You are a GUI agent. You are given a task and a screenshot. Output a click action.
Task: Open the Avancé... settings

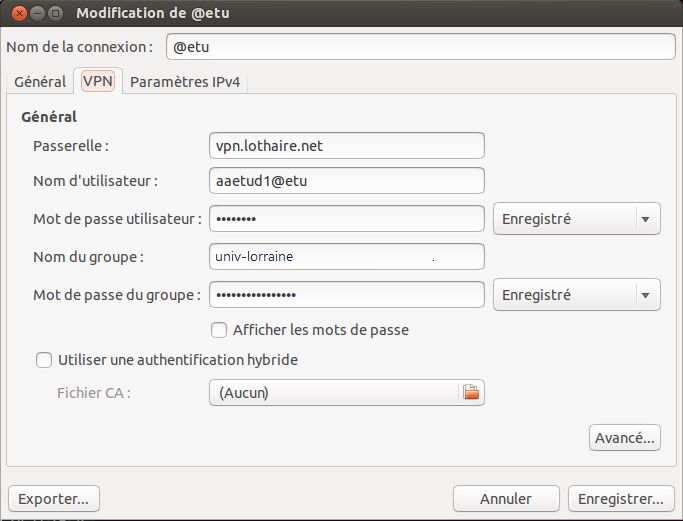click(x=625, y=438)
